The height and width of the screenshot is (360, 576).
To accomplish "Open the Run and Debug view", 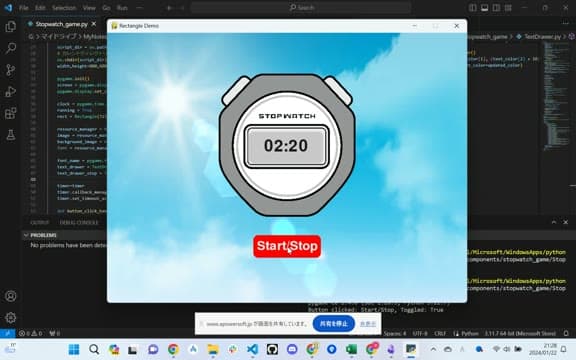I will (11, 91).
